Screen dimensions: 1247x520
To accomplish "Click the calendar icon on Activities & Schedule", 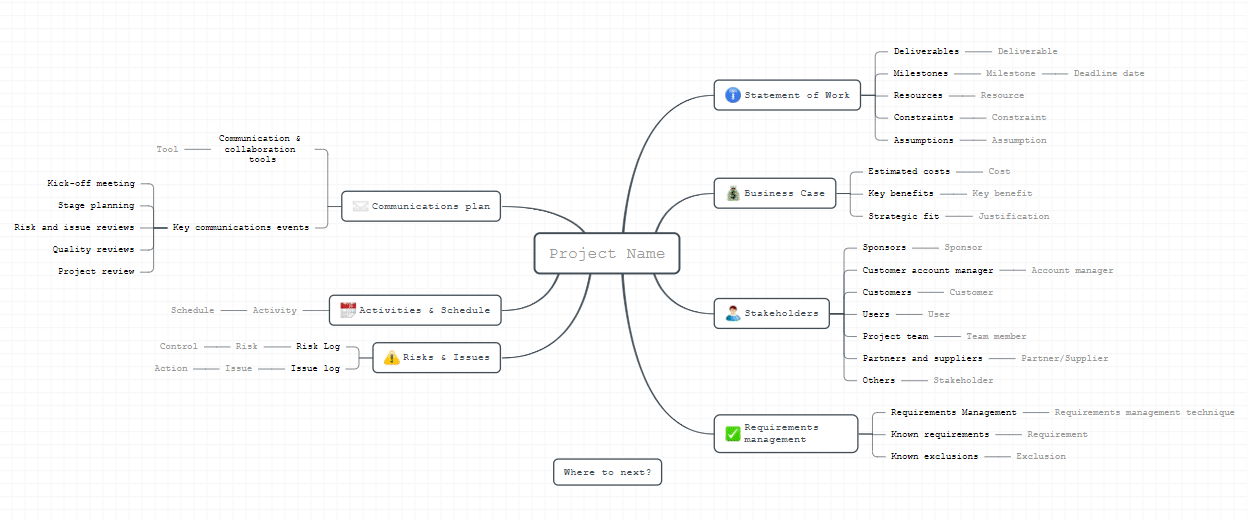I will pos(348,310).
